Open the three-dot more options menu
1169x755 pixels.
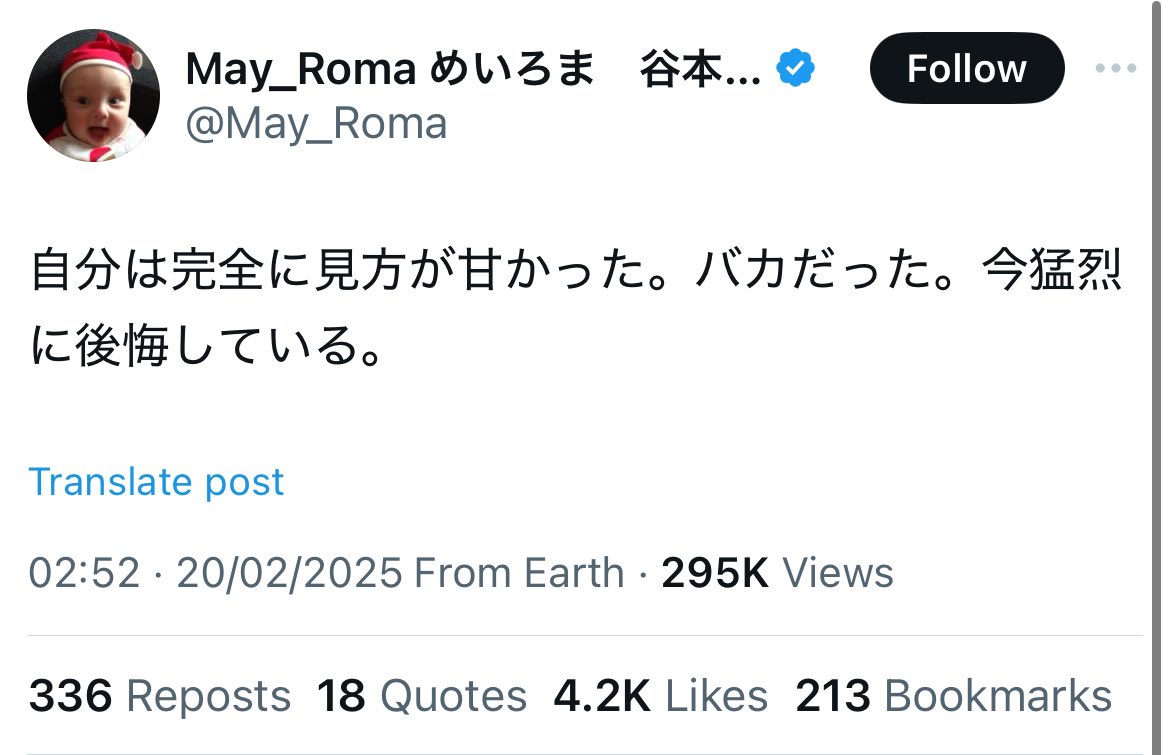(x=1115, y=68)
